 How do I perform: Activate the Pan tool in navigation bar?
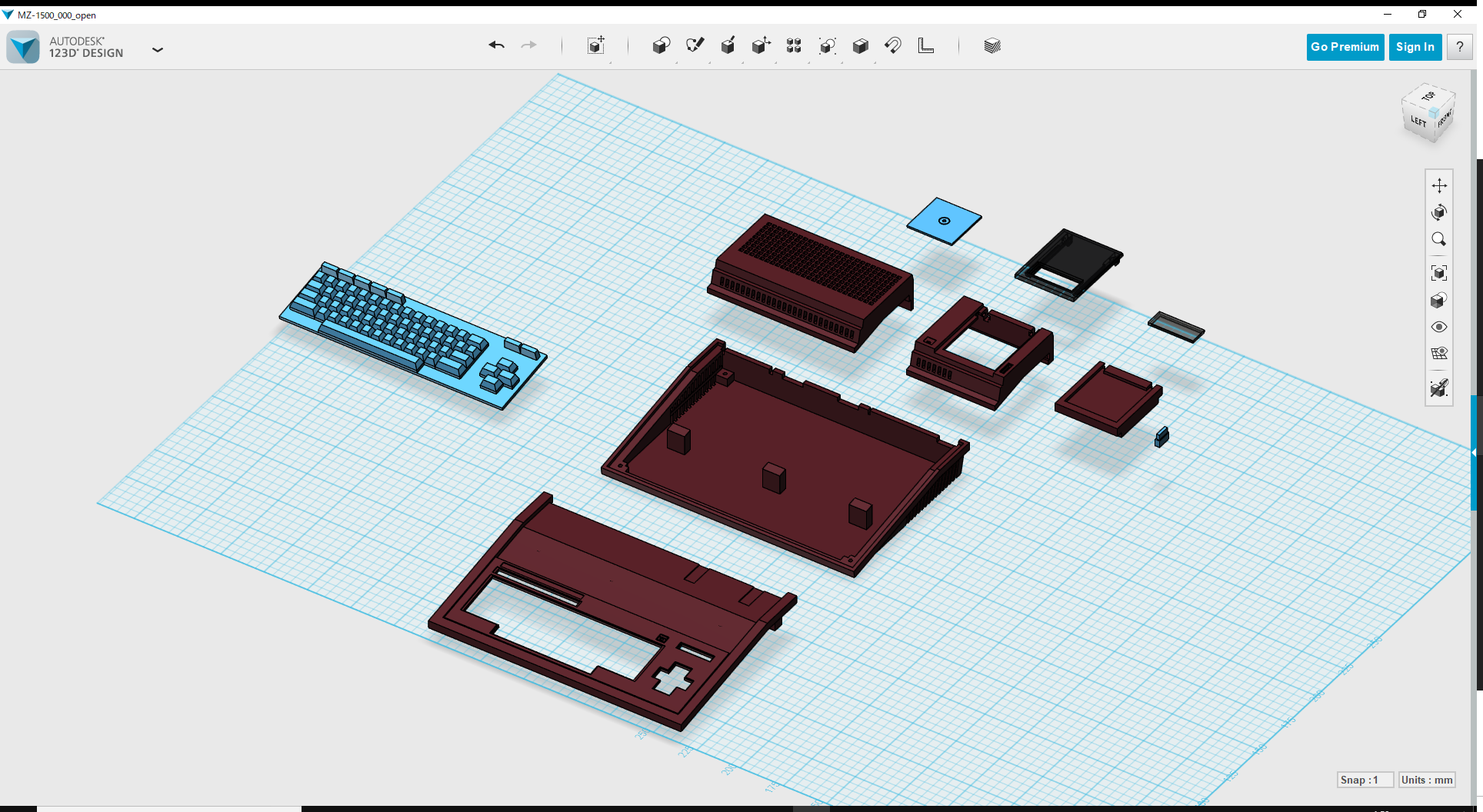1439,185
